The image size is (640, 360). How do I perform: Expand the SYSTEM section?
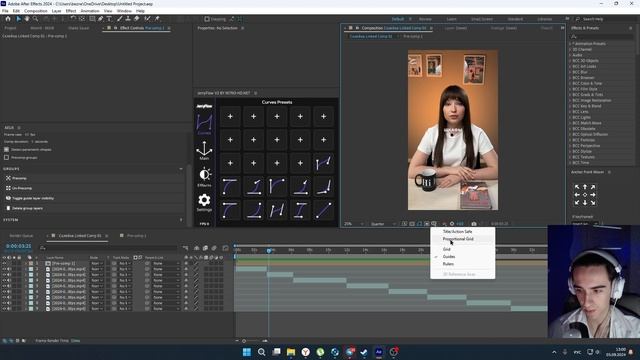(x=181, y=220)
